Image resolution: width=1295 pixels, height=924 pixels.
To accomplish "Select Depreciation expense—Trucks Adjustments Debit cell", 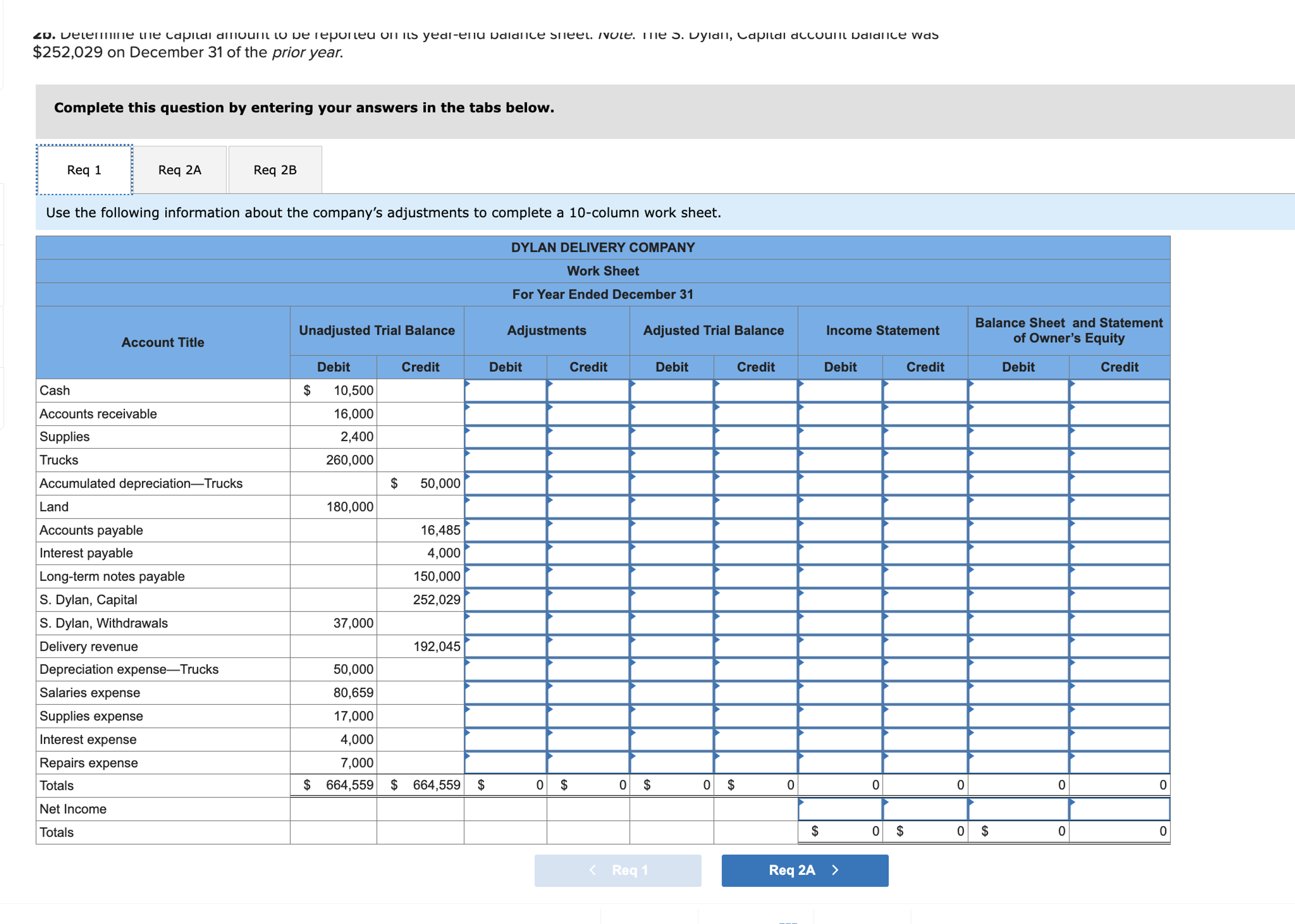I will tap(505, 669).
